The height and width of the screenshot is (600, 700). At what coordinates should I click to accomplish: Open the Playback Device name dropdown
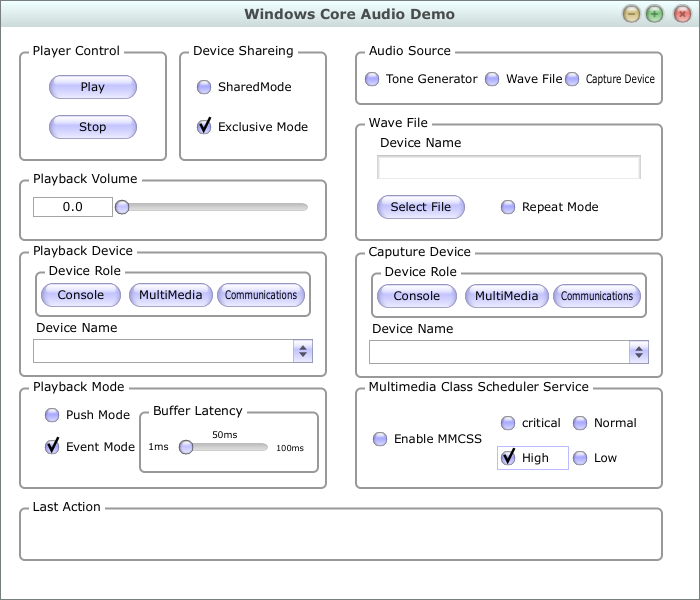[x=302, y=351]
